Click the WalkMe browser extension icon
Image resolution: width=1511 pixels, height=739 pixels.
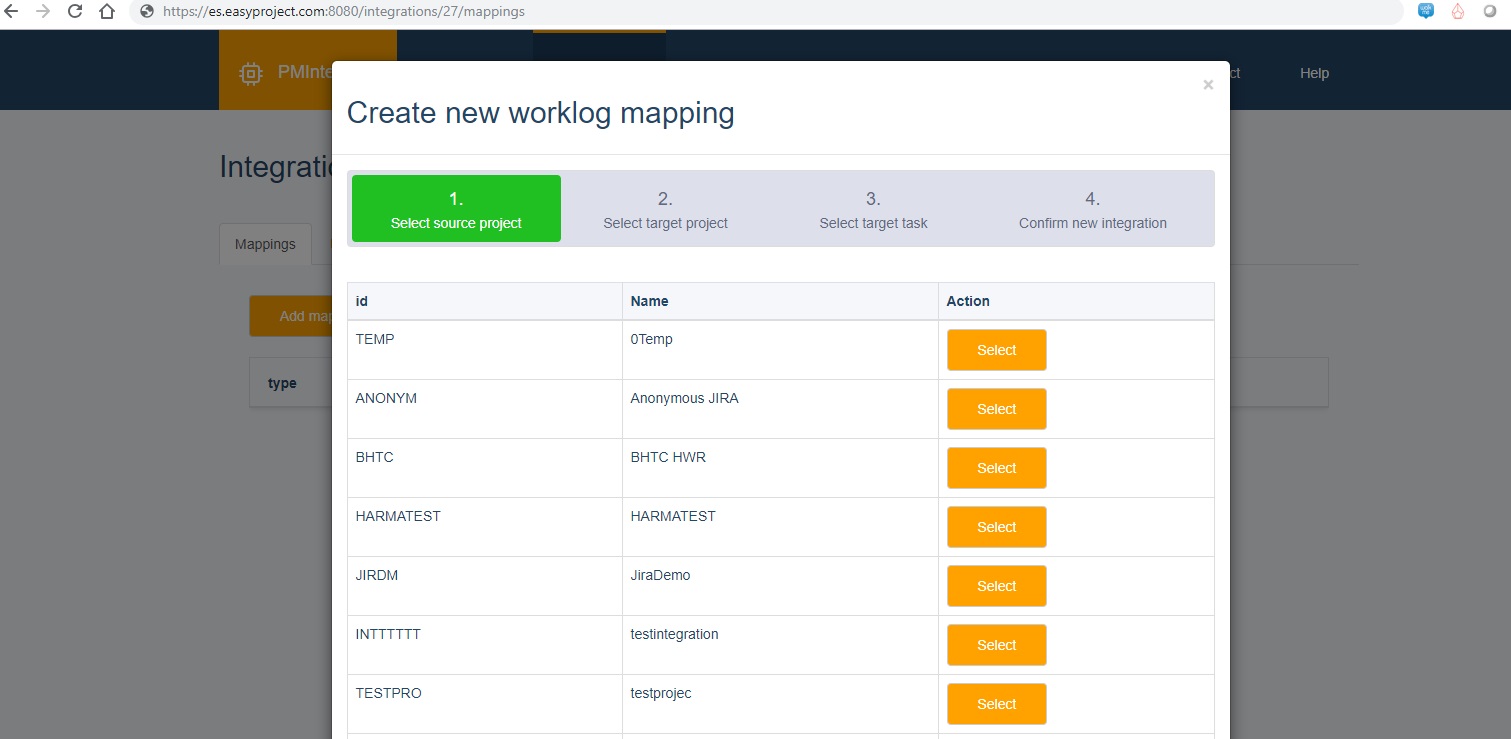pyautogui.click(x=1424, y=12)
